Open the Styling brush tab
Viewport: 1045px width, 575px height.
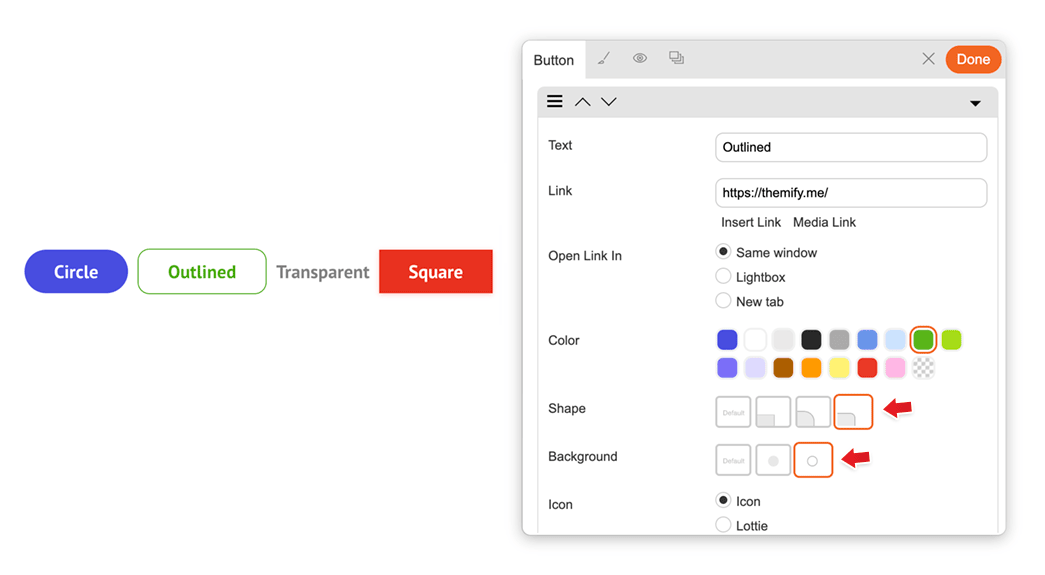[x=603, y=59]
